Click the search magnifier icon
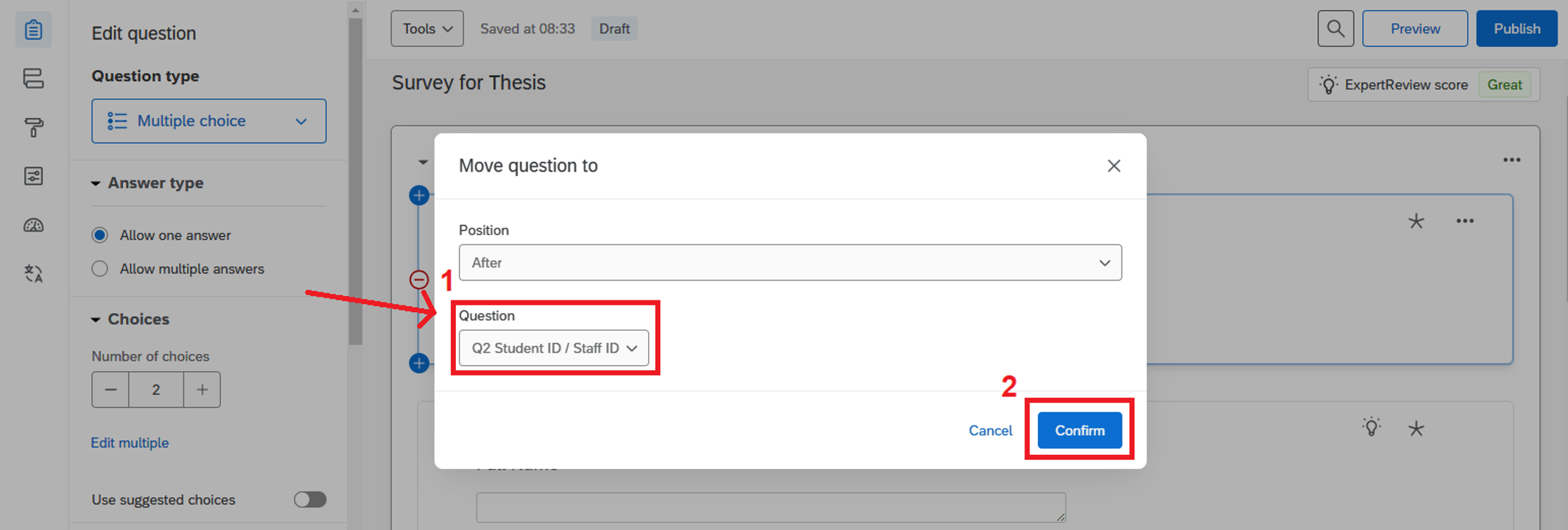Image resolution: width=1568 pixels, height=530 pixels. click(x=1335, y=29)
